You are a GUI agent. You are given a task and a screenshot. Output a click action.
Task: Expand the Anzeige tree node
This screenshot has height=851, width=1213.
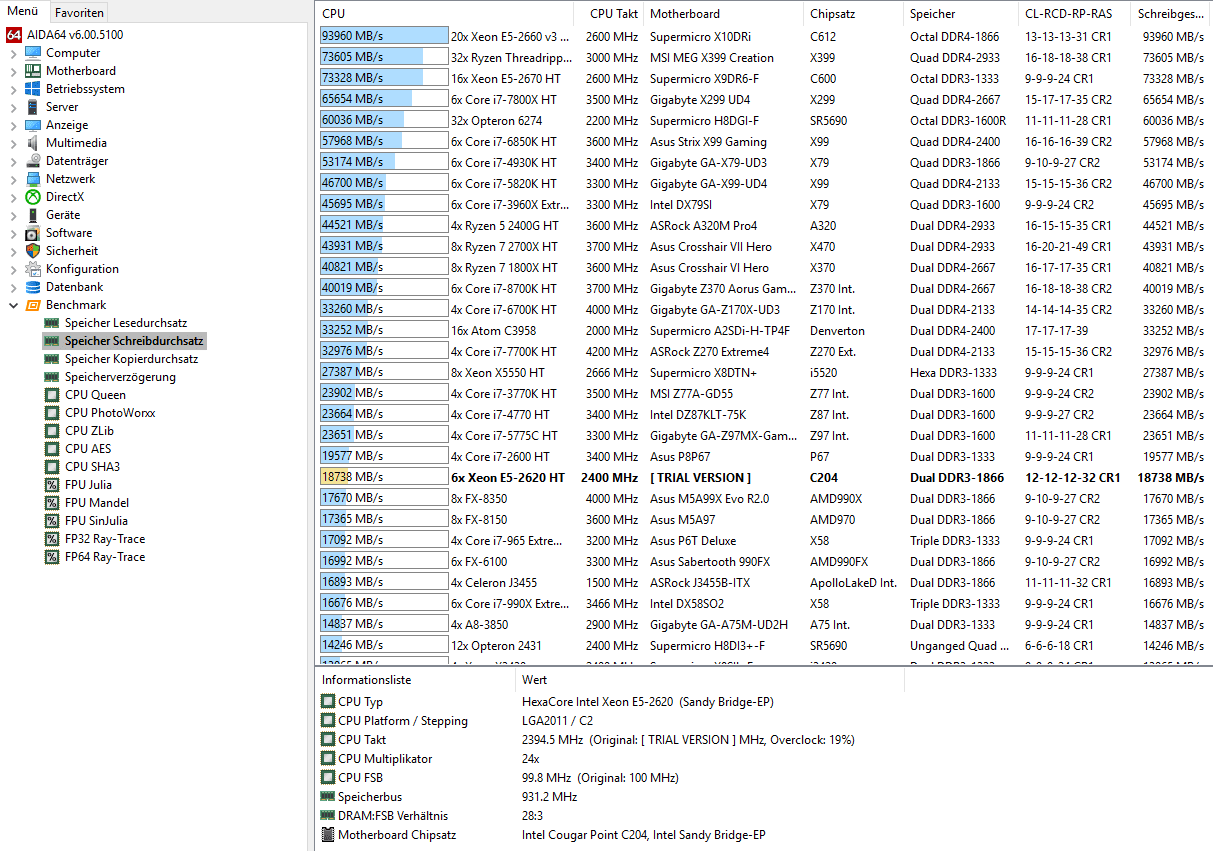point(13,125)
